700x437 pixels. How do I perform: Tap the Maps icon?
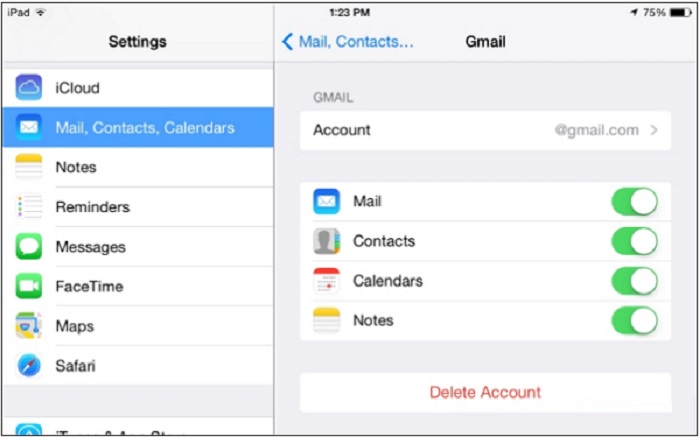click(x=29, y=326)
